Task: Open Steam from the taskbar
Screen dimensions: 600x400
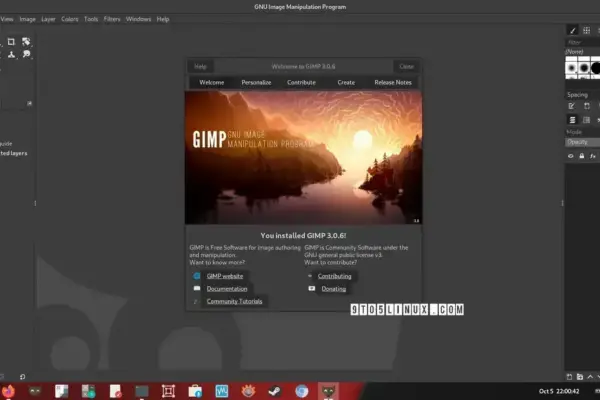Action: 274,391
